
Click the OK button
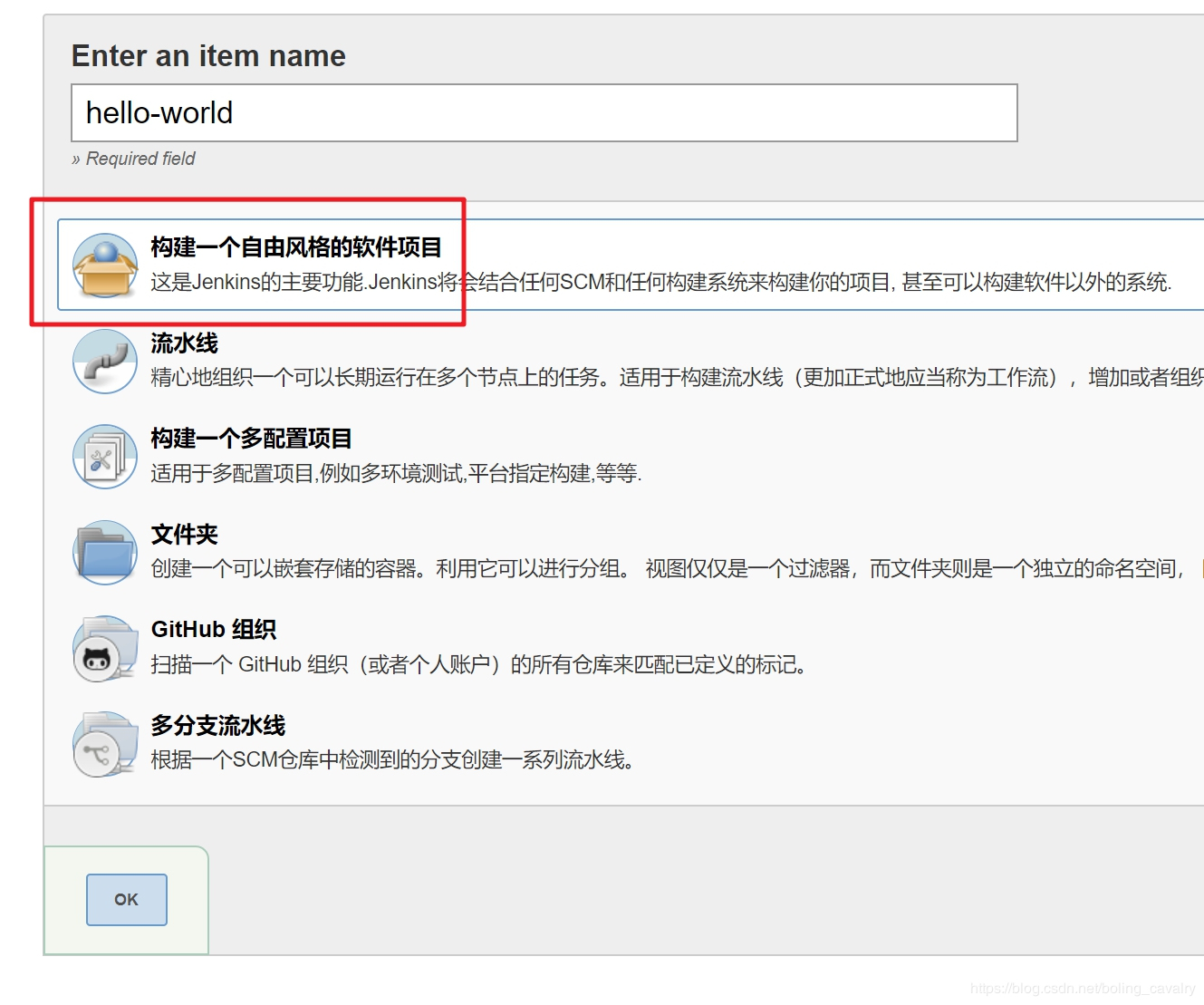[127, 899]
